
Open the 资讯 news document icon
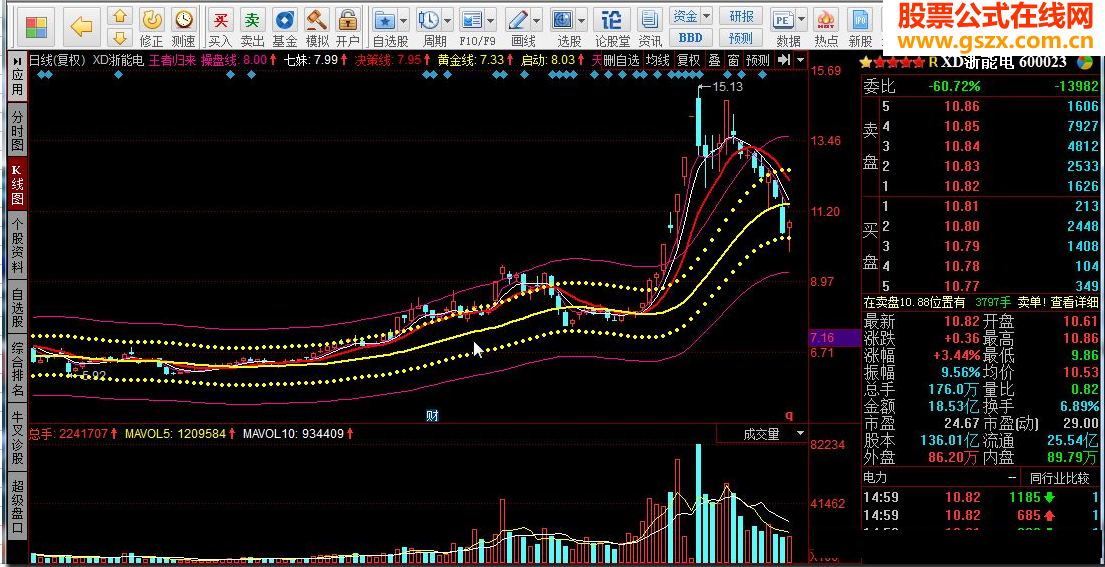650,20
